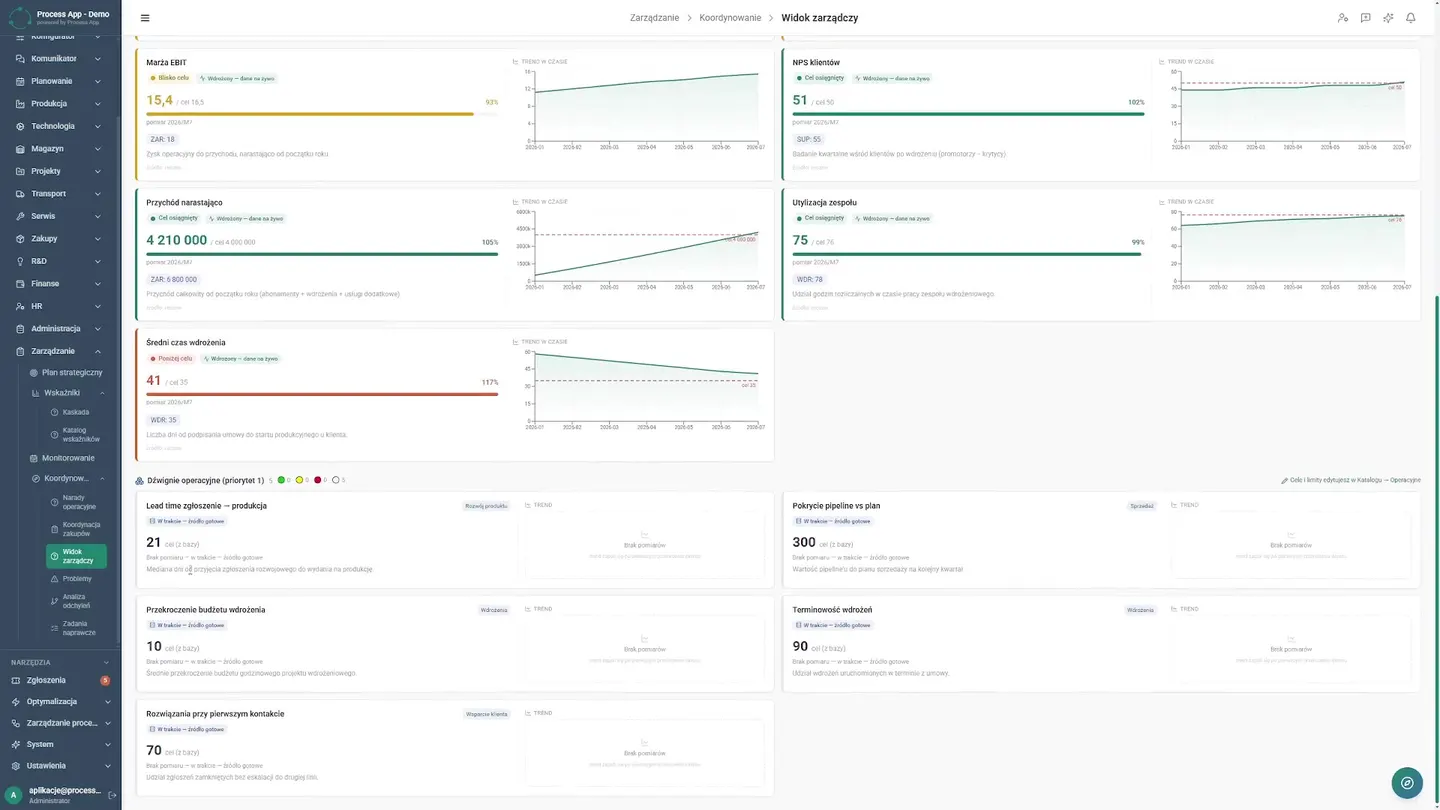The width and height of the screenshot is (1440, 810).
Task: Collapse the Zarządzanie menu chevron
Action: tap(98, 351)
